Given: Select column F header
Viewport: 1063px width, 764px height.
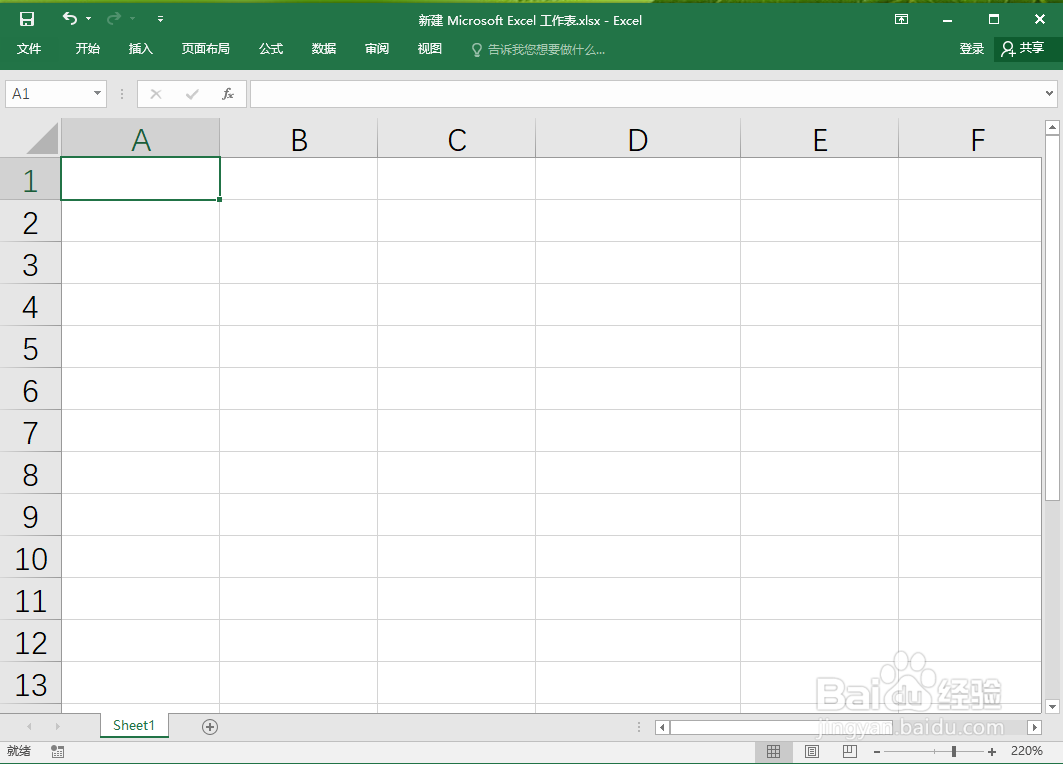Looking at the screenshot, I should tap(970, 138).
